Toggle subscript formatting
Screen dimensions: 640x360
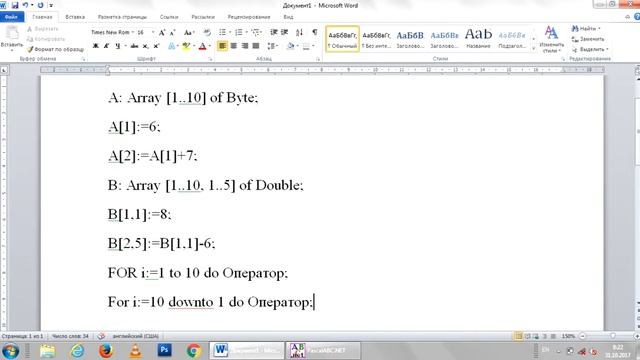click(145, 46)
